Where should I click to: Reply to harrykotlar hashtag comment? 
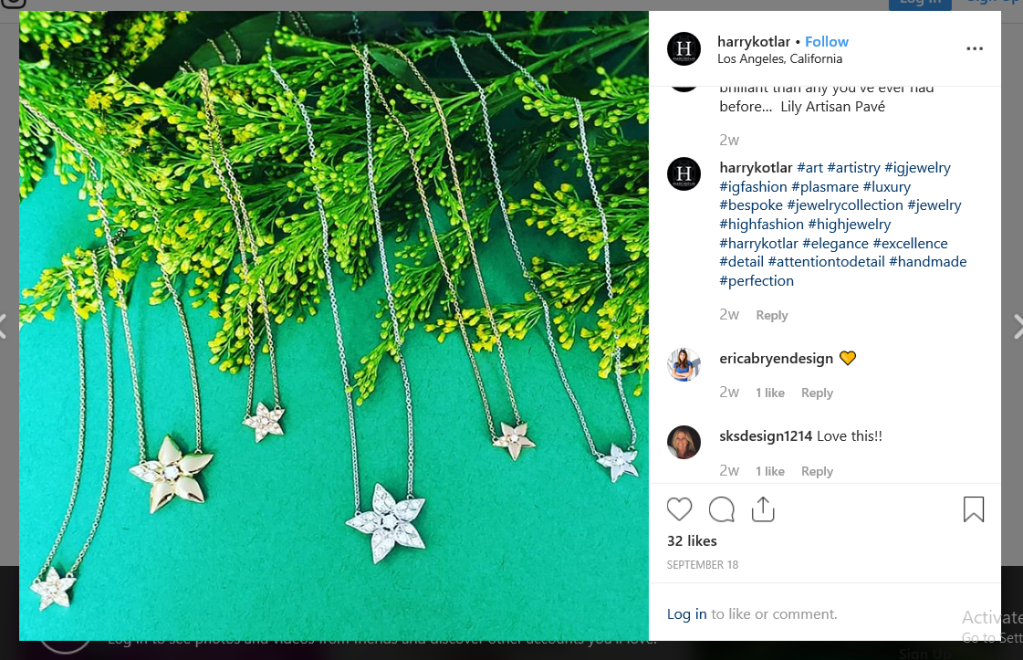[x=772, y=315]
